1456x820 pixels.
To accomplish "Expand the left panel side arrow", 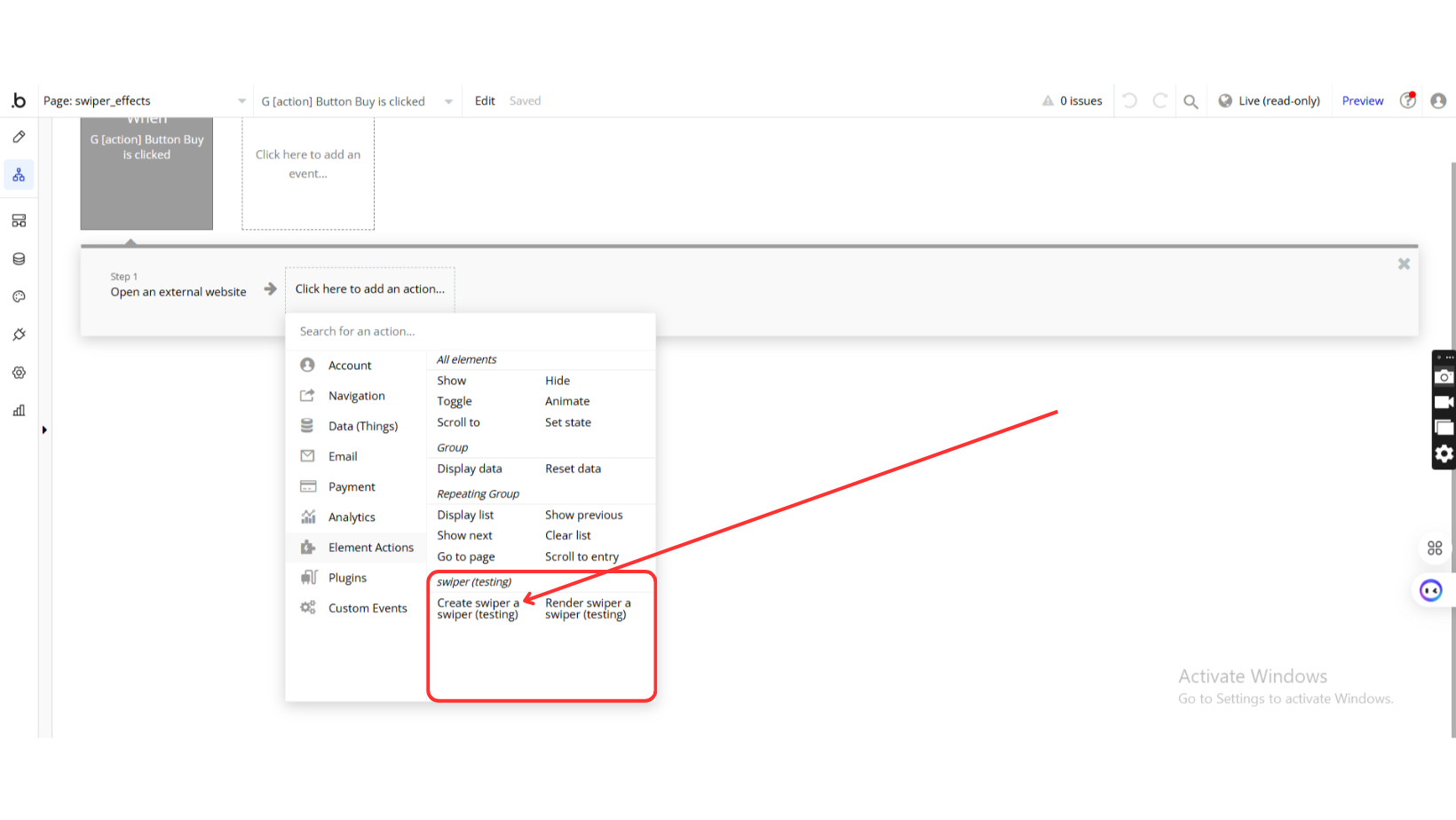I will click(44, 430).
